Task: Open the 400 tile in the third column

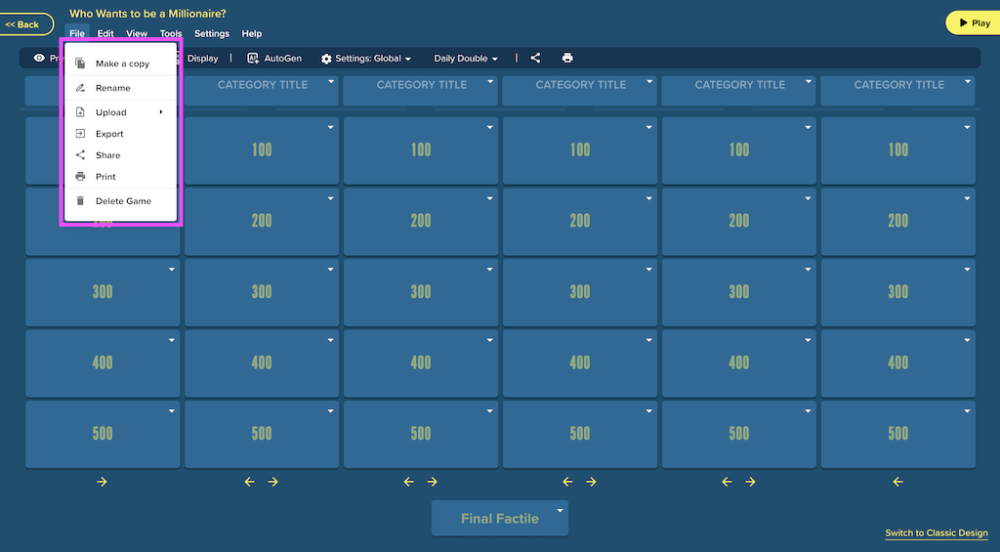Action: pyautogui.click(x=421, y=363)
